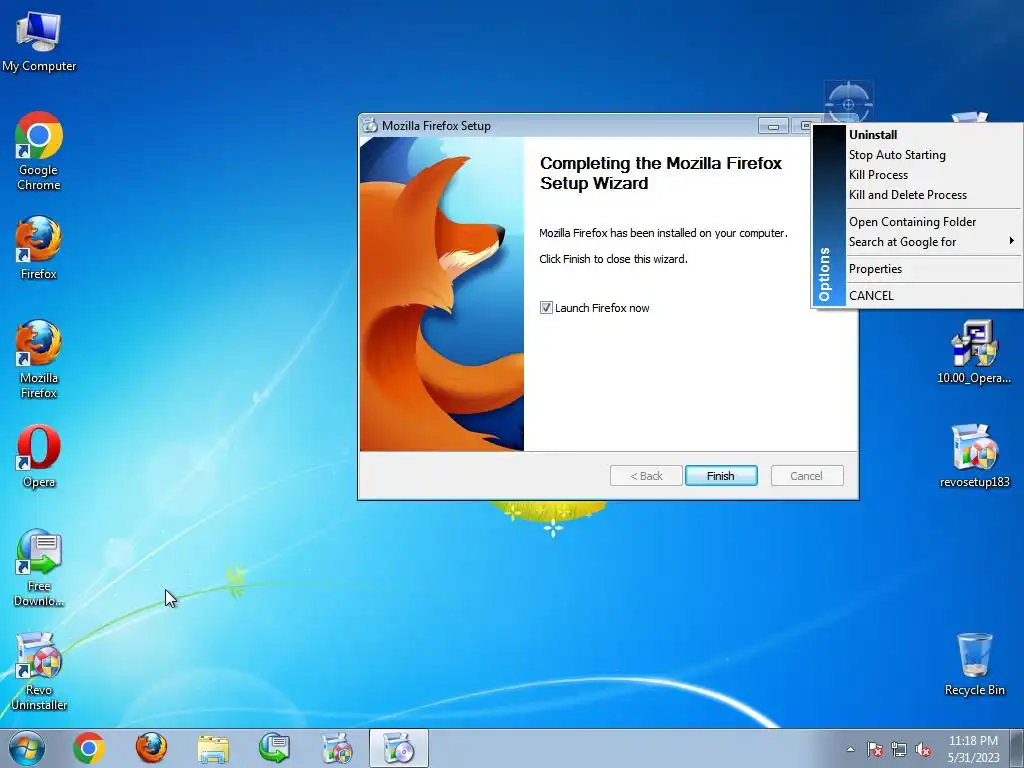Open Windows Explorer from the taskbar
Viewport: 1024px width, 768px height.
(x=213, y=748)
